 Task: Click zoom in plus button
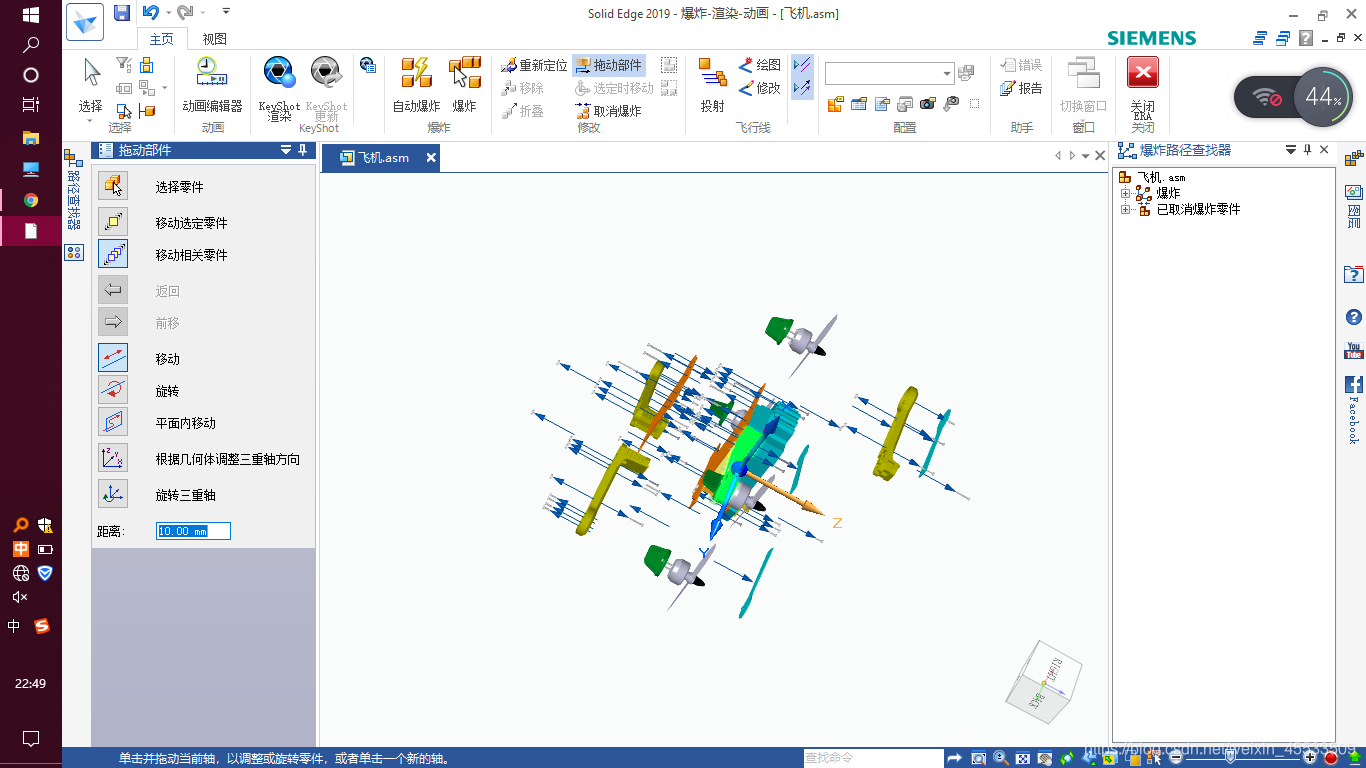[x=1310, y=759]
